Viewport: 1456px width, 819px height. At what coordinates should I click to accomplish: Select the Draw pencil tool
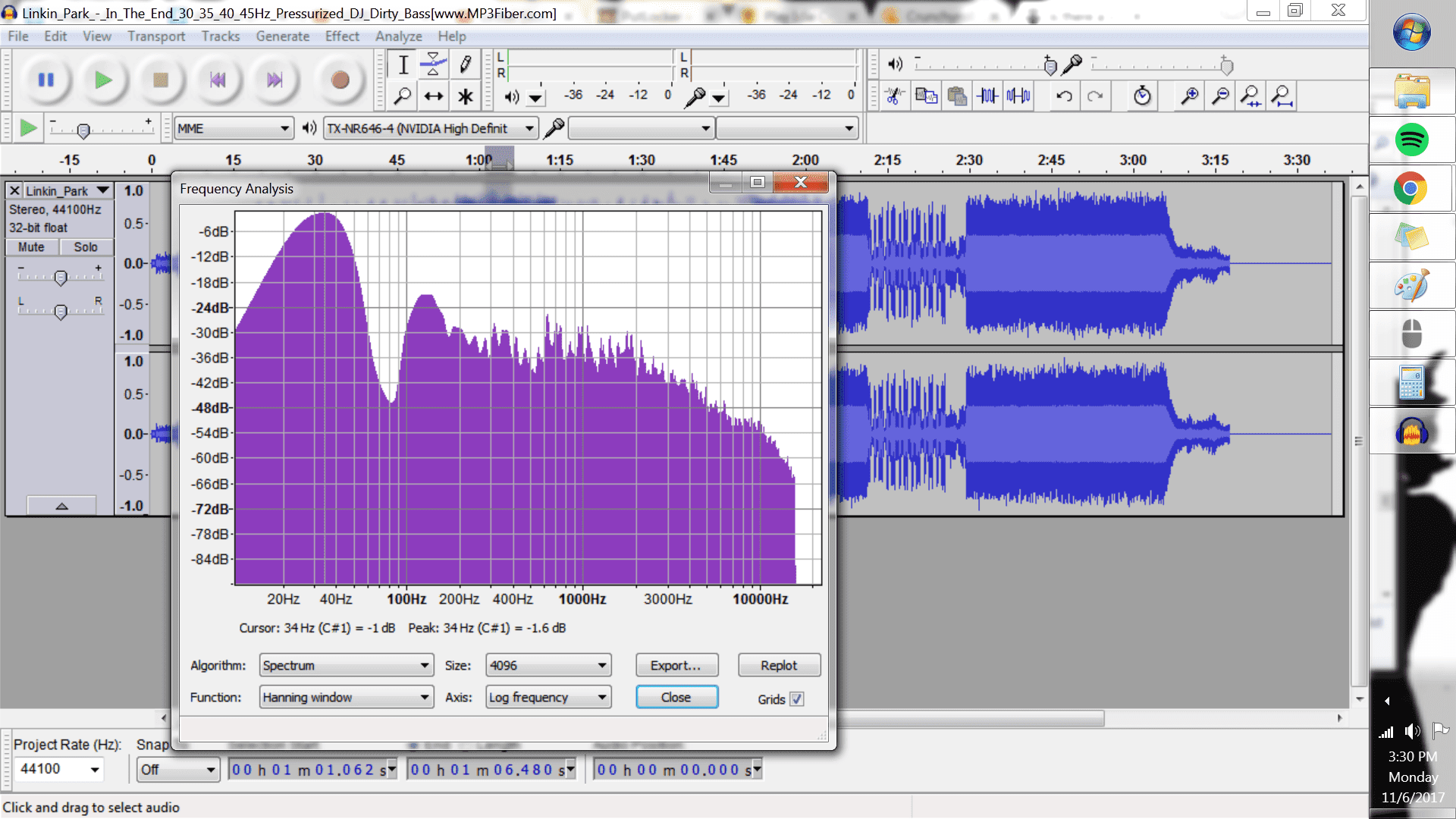pyautogui.click(x=465, y=65)
